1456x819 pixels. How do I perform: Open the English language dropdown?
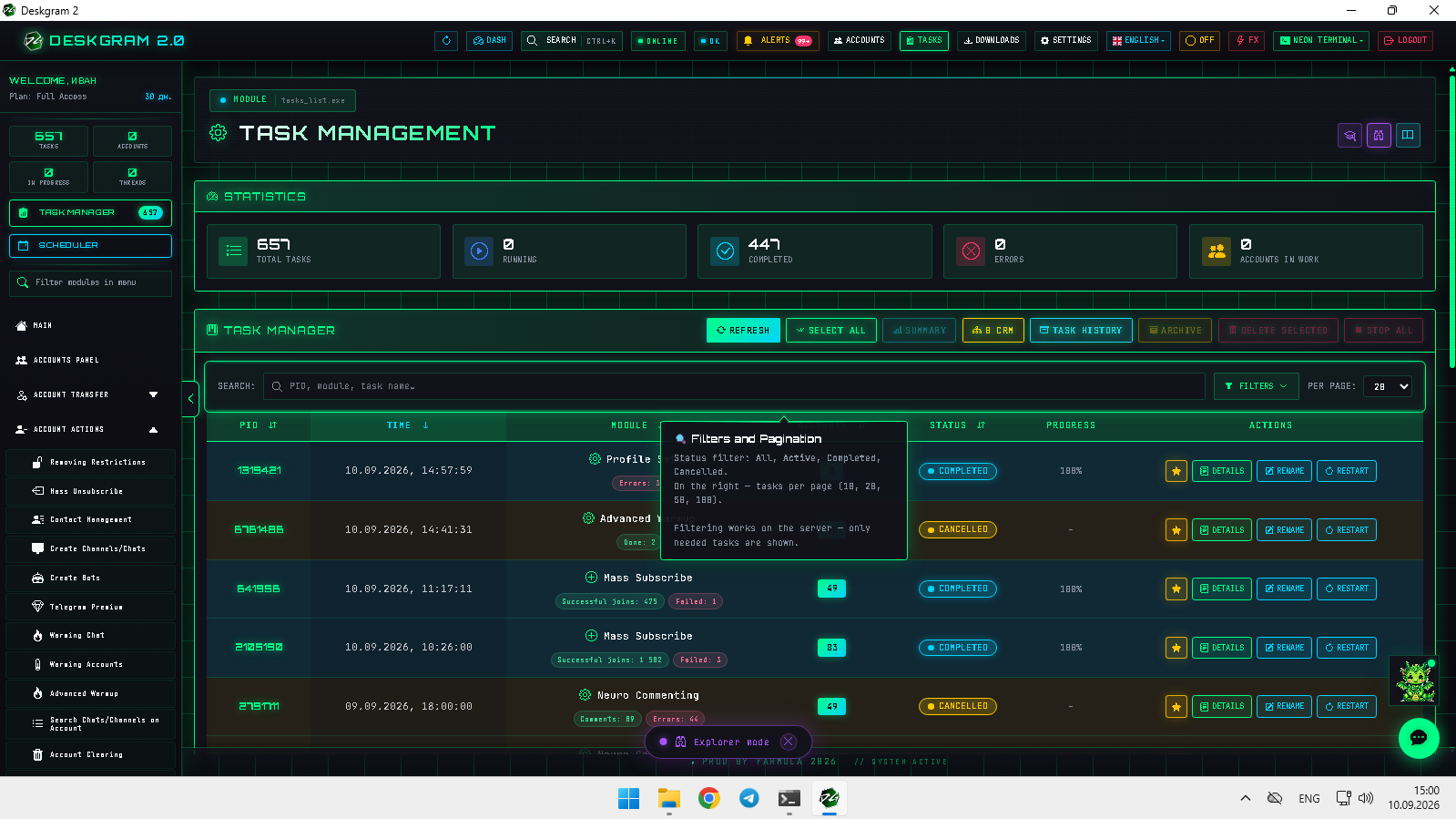click(x=1138, y=40)
